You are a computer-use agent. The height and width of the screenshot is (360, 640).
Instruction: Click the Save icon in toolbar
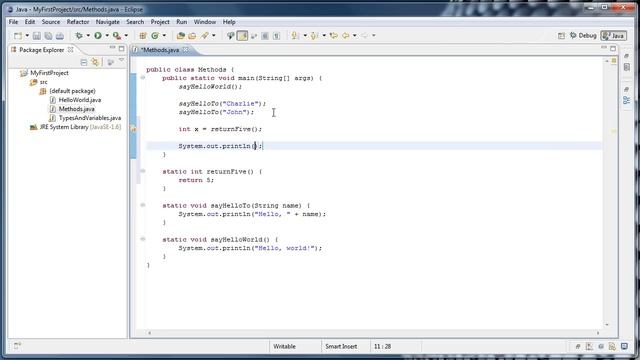coord(37,36)
